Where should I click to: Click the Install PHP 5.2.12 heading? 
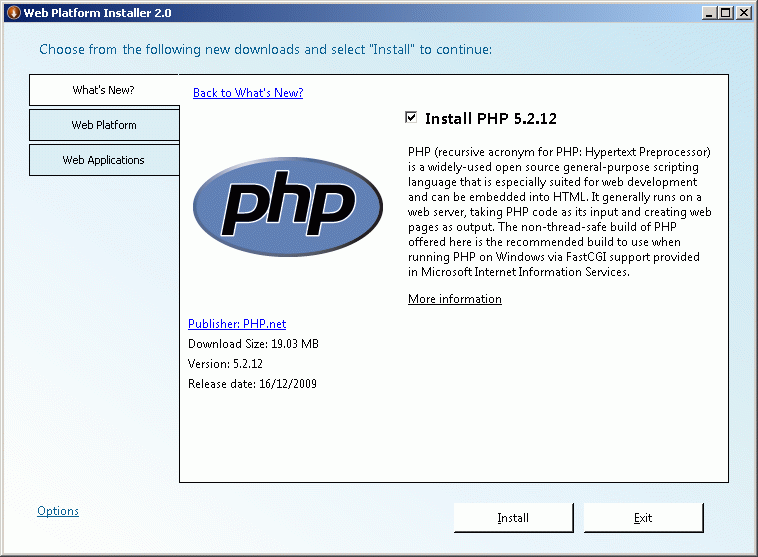tap(491, 118)
